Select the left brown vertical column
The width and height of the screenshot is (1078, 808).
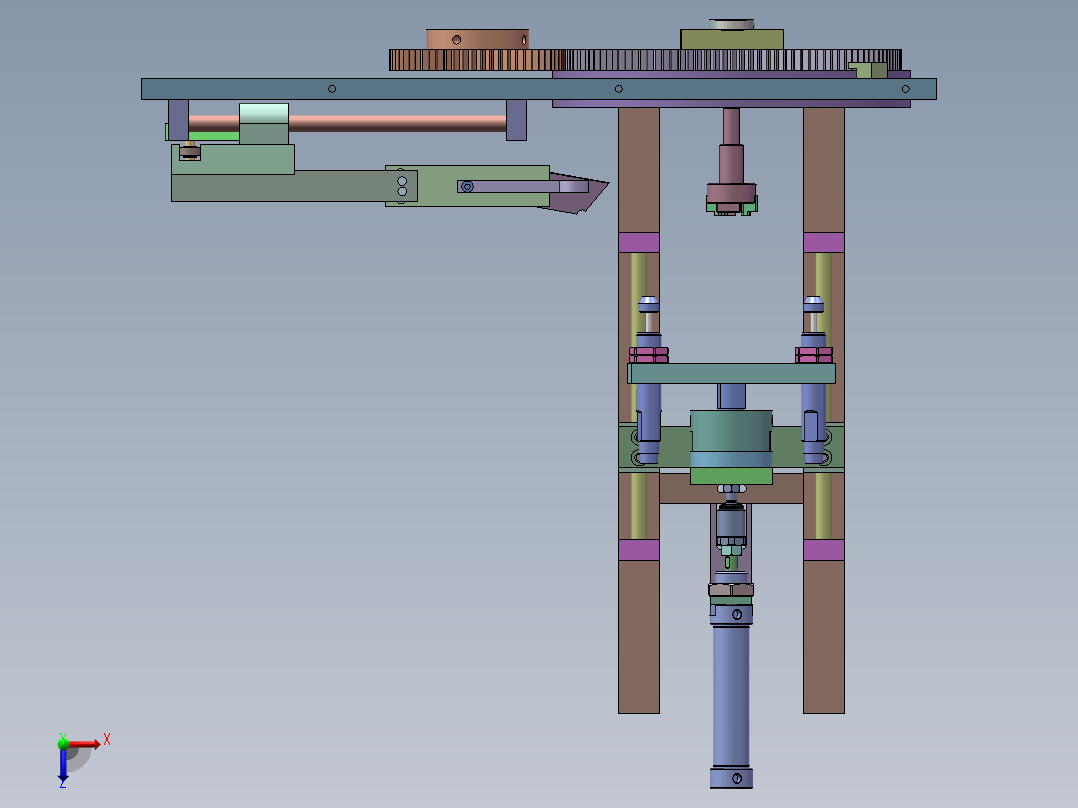pos(639,172)
